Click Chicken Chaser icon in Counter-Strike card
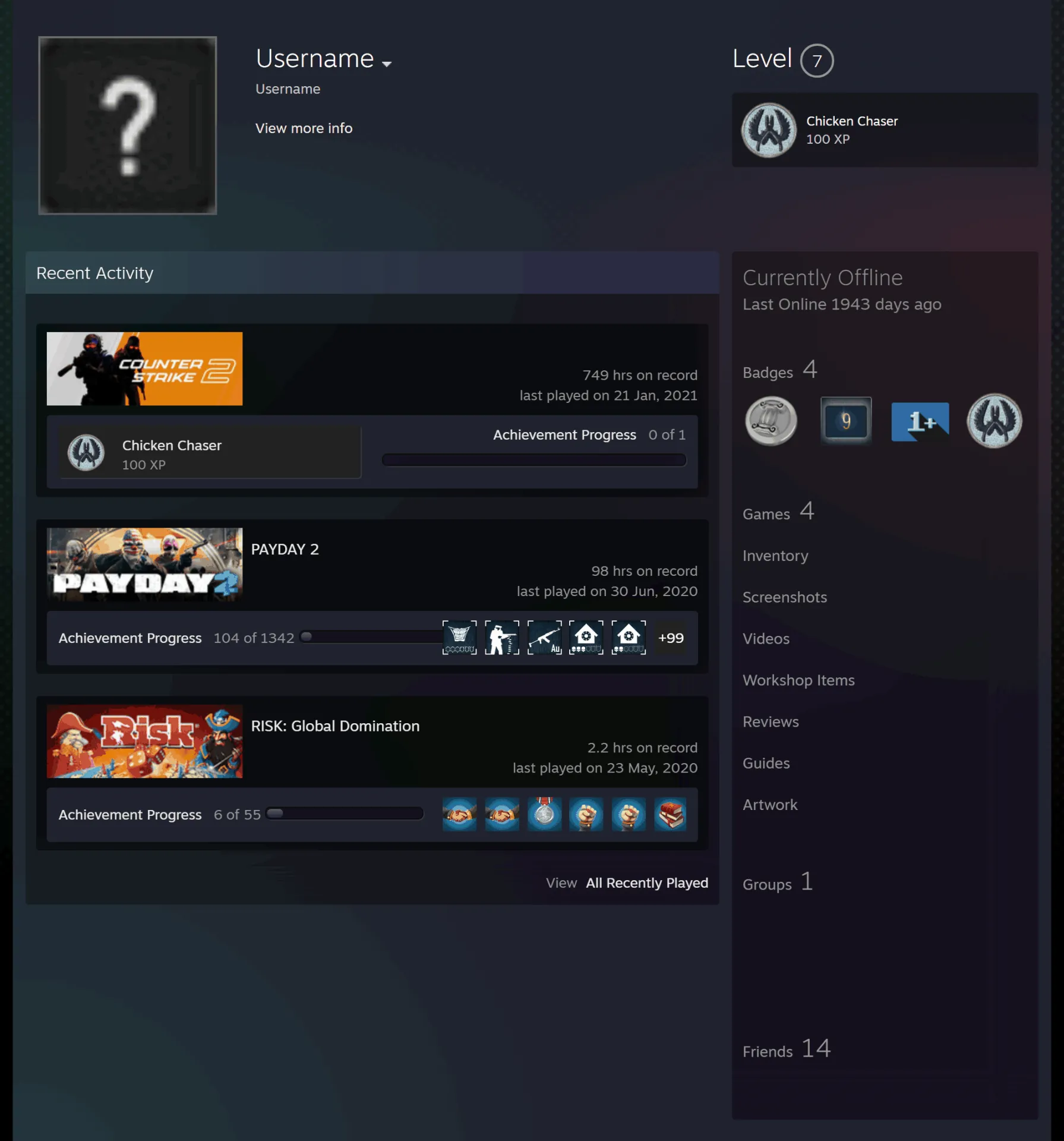Image resolution: width=1064 pixels, height=1141 pixels. tap(86, 452)
